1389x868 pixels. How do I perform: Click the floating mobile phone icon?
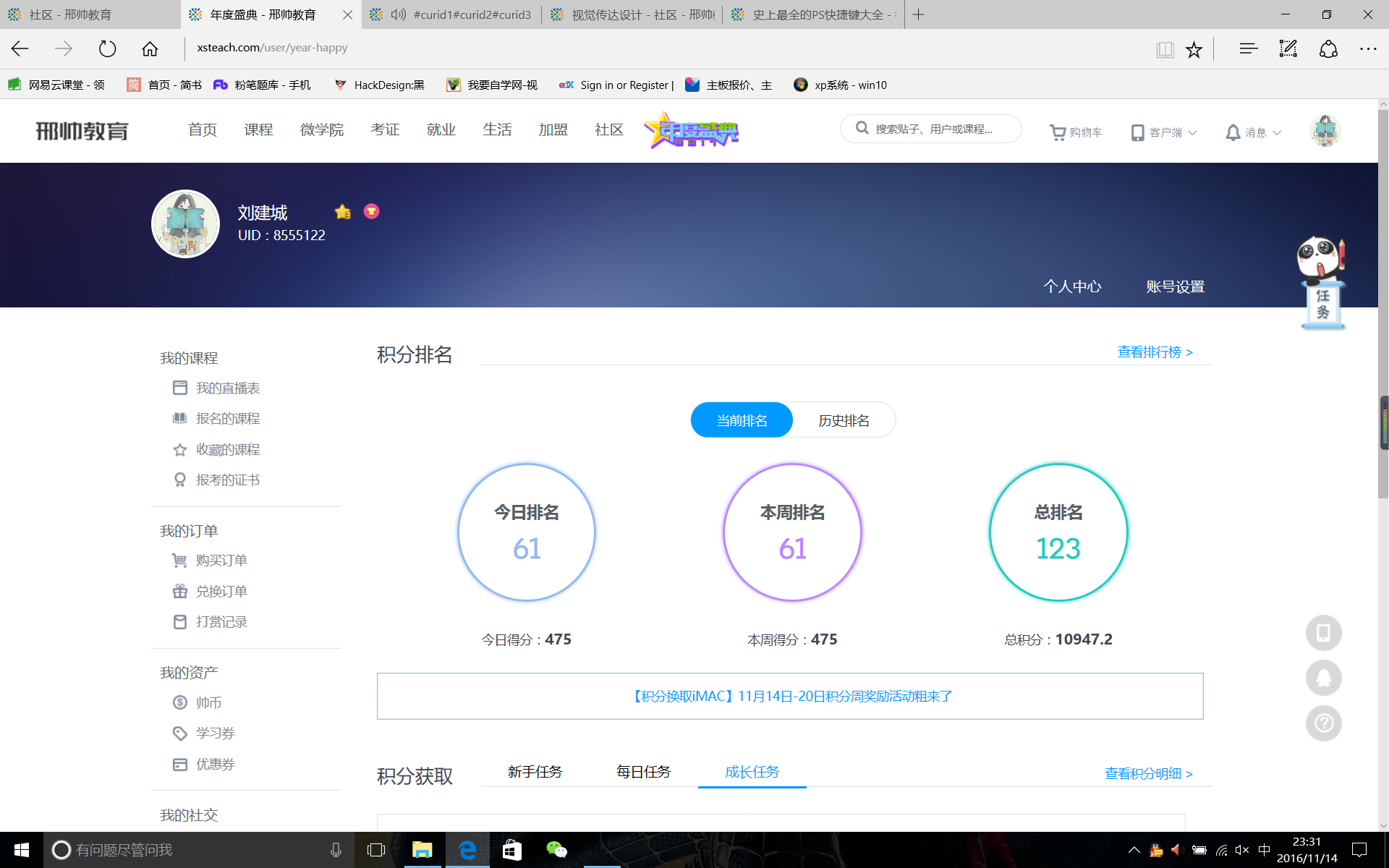[1323, 633]
